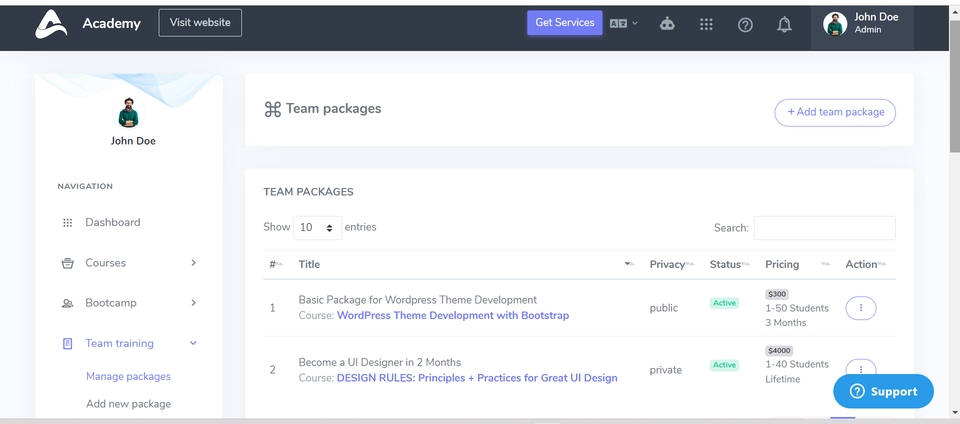The width and height of the screenshot is (960, 424).
Task: Click Become a UI Designer in 2 Months title
Action: (380, 363)
